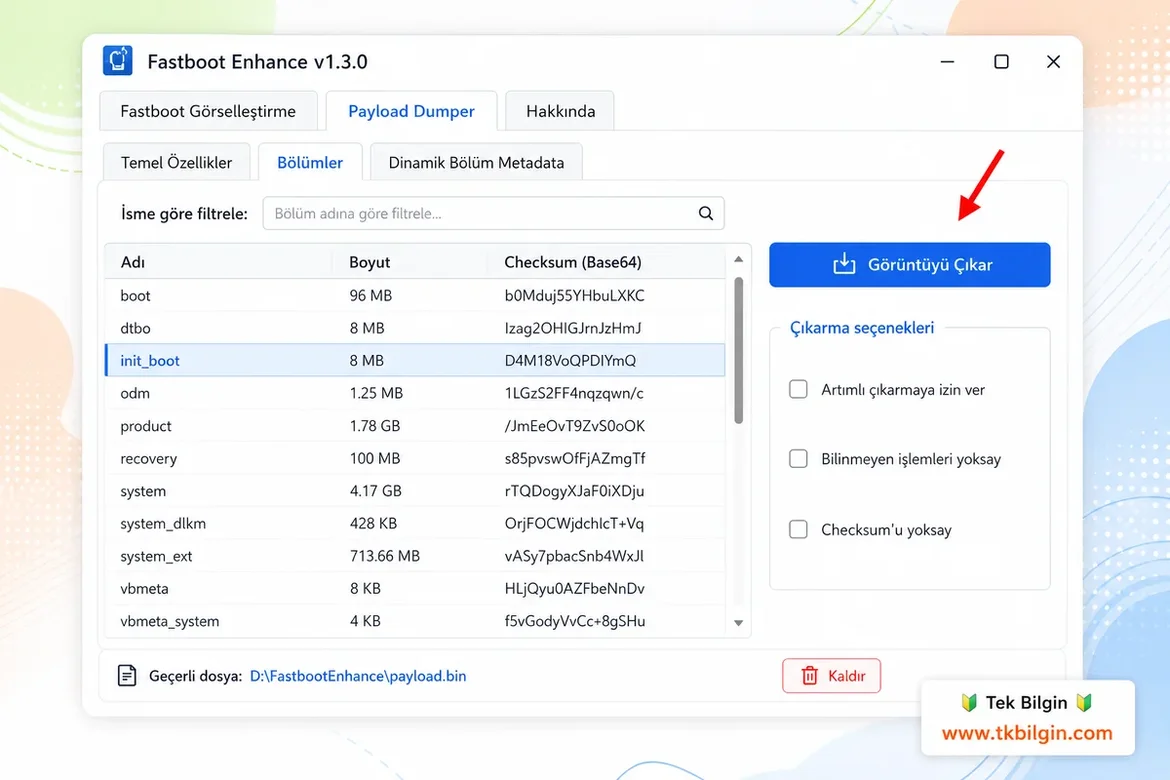
Task: Click the 1.78 GB size cell
Action: point(375,425)
